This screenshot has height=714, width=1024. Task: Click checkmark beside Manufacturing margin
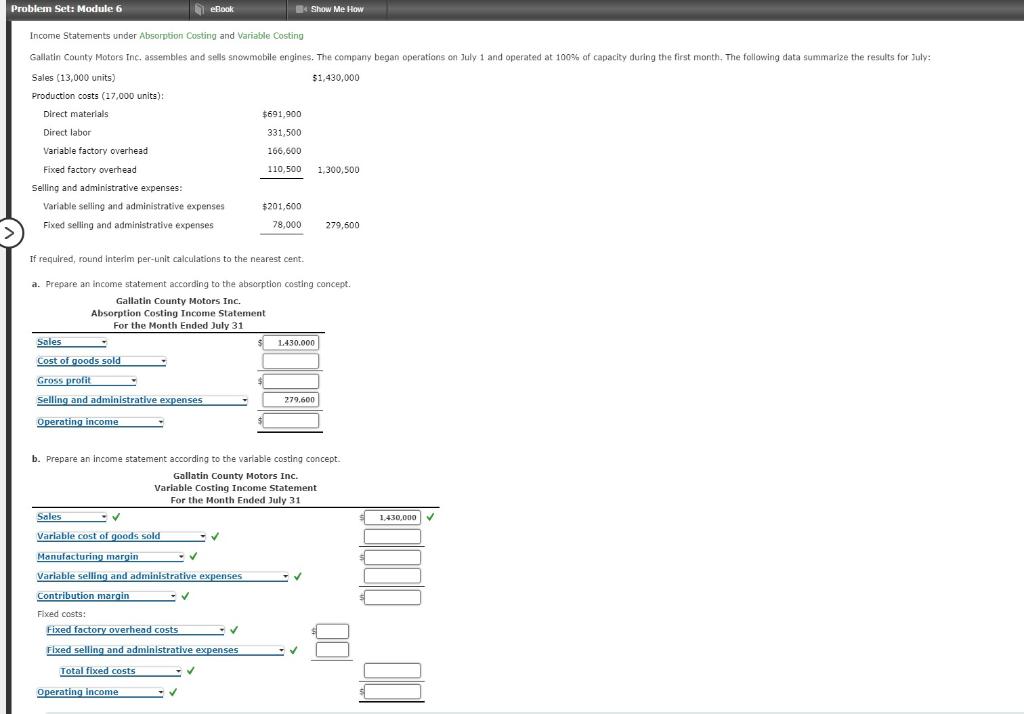pyautogui.click(x=193, y=557)
